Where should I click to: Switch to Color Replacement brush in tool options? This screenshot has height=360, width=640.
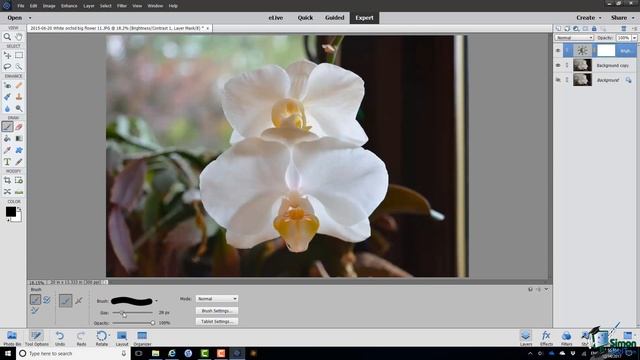pos(35,311)
